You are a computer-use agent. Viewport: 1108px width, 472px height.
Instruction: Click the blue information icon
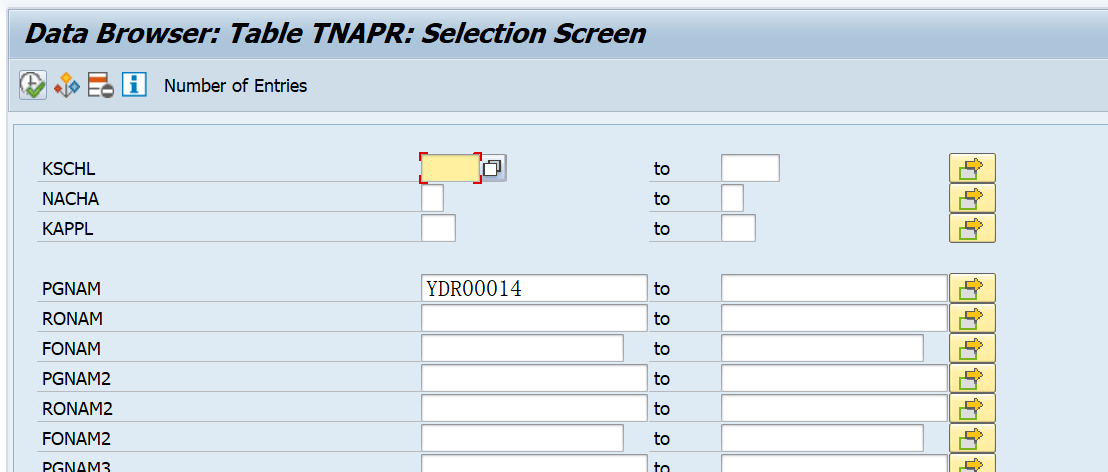coord(134,85)
